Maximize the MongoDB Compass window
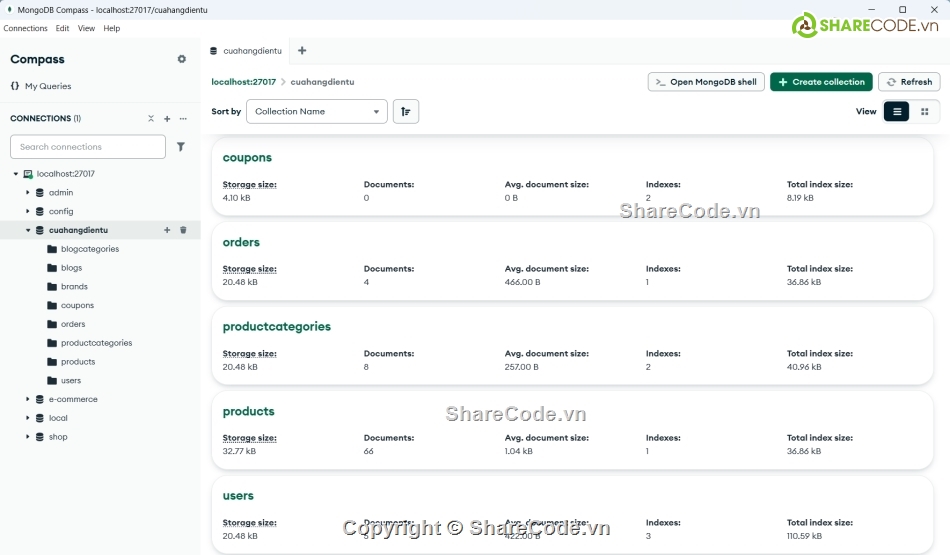The width and height of the screenshot is (950, 555). click(902, 10)
